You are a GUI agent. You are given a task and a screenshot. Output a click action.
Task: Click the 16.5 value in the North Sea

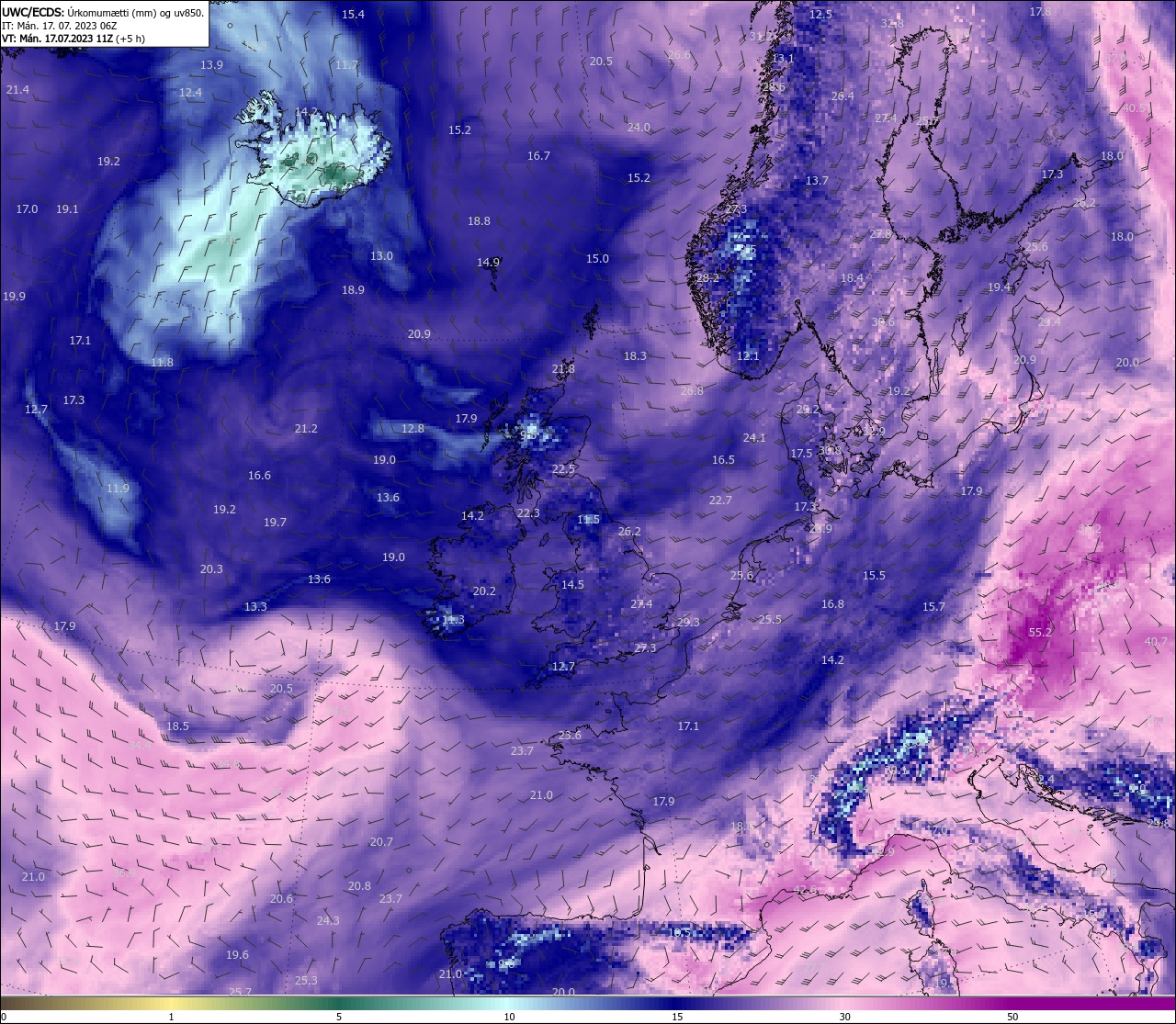[x=723, y=460]
